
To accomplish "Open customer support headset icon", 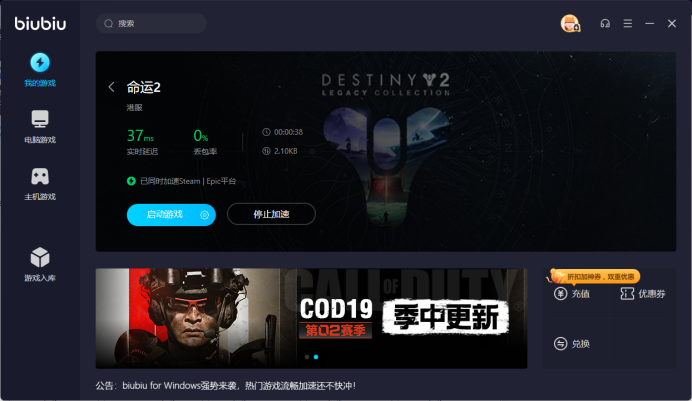I will pyautogui.click(x=605, y=23).
